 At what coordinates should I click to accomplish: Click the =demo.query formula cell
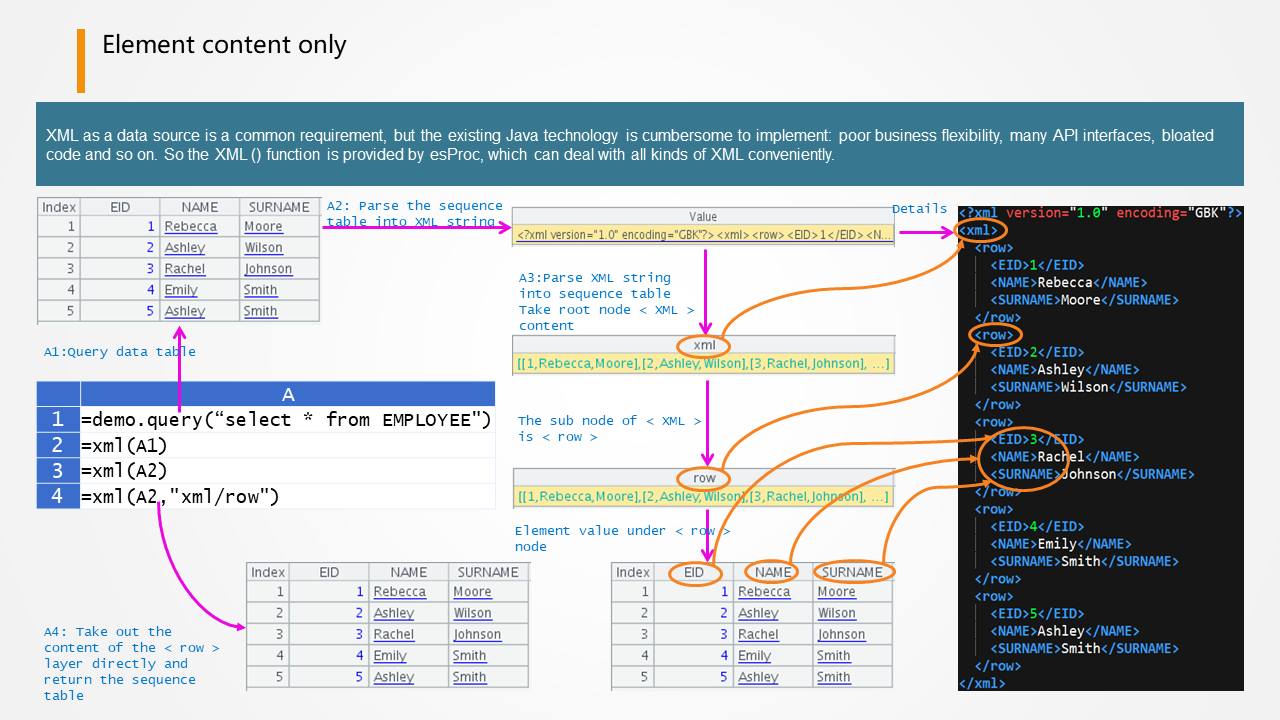287,419
